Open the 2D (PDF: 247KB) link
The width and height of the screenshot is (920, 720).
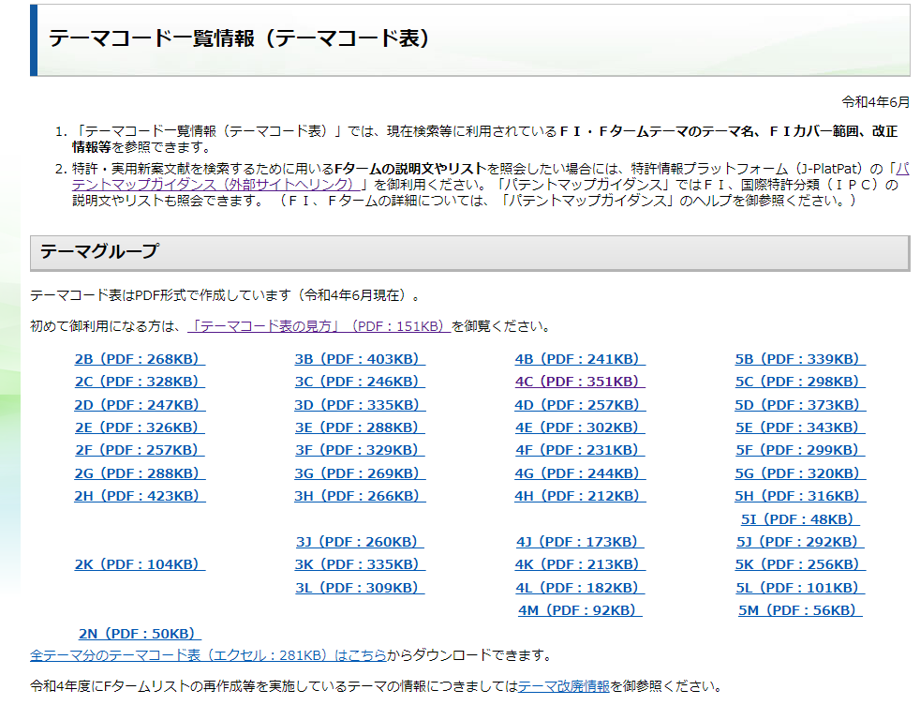tap(140, 404)
